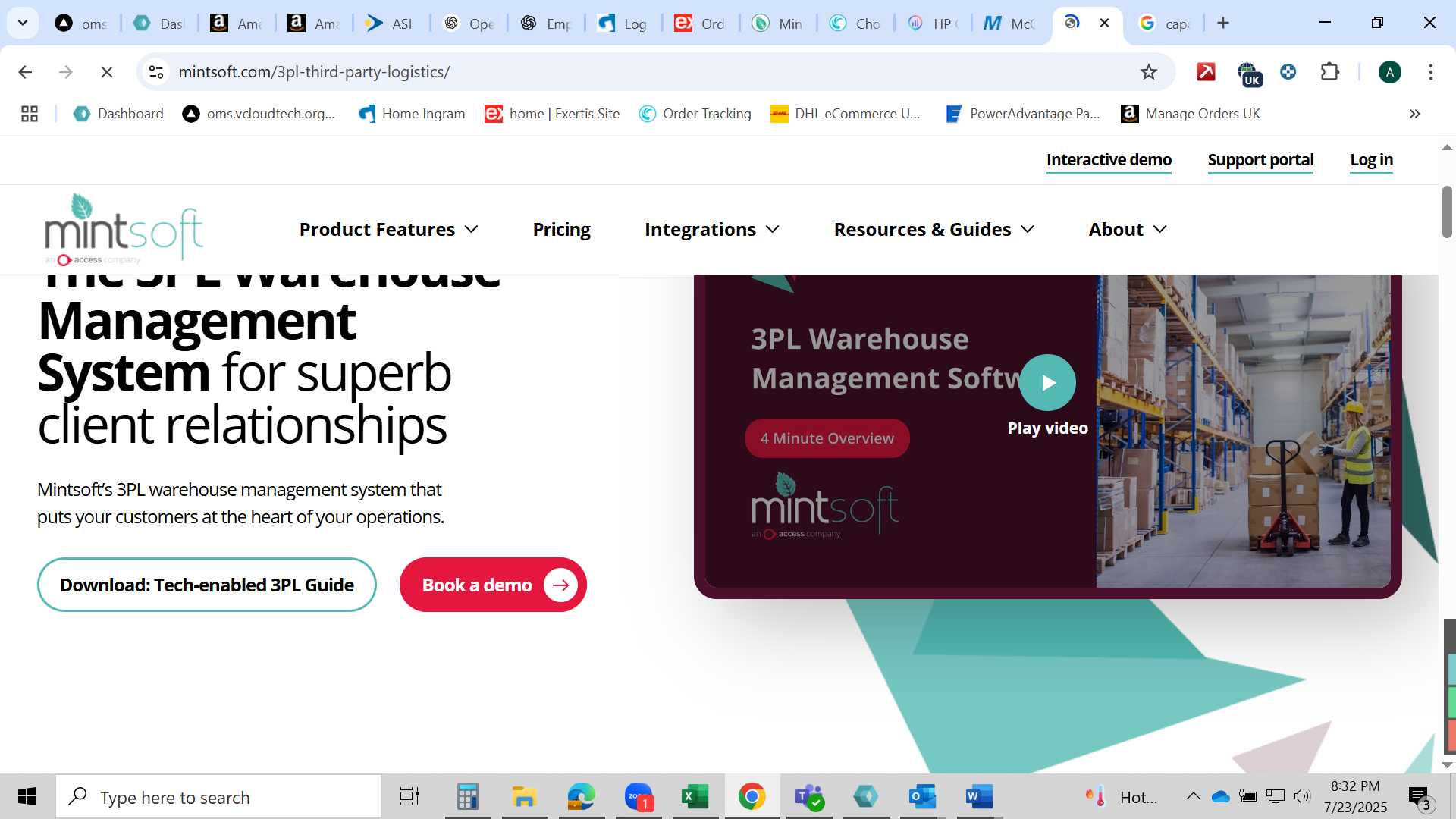Screen dimensions: 1456x819
Task: Open the UK globe extension
Action: click(1249, 74)
